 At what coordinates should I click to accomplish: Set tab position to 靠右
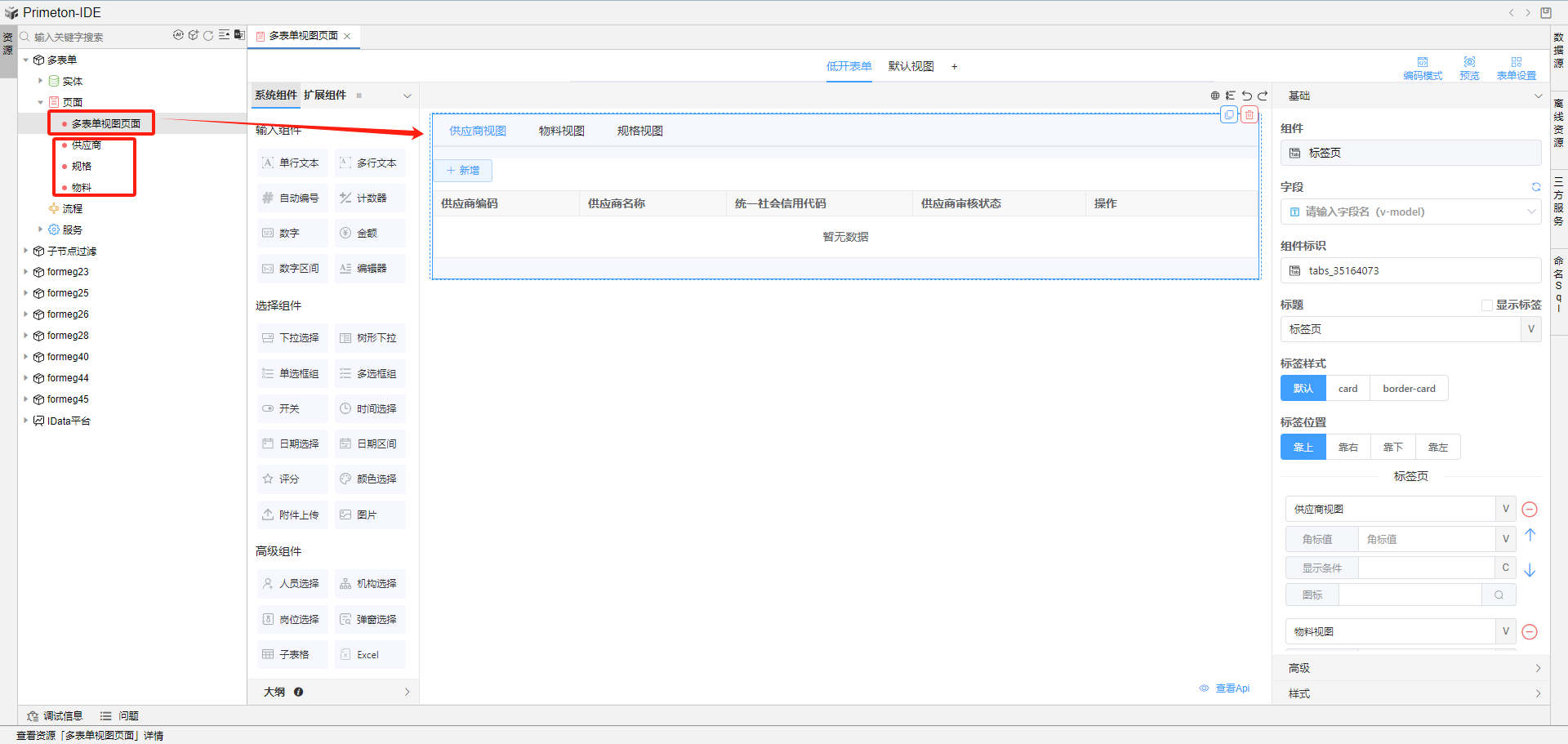point(1347,448)
